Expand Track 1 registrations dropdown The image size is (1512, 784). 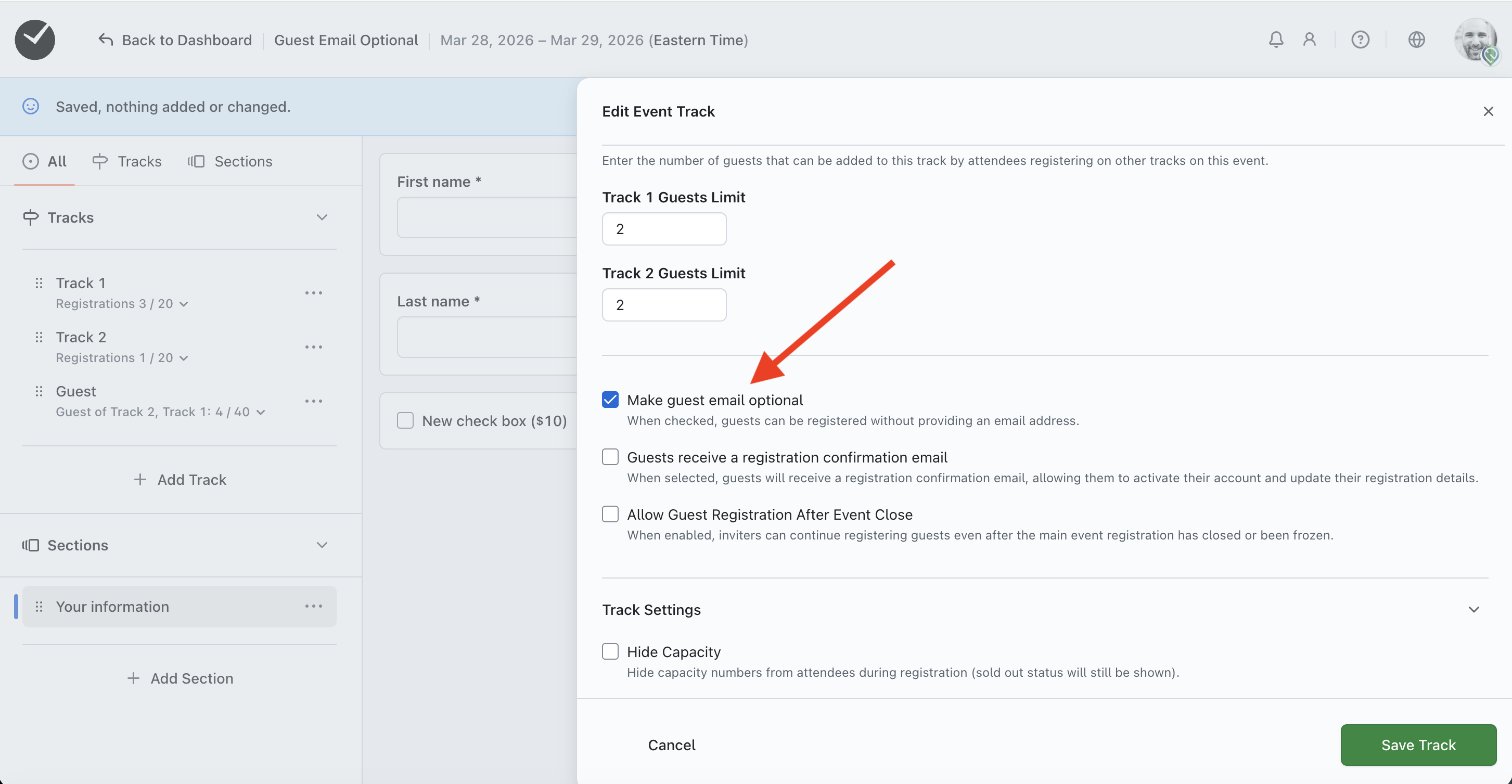point(184,304)
